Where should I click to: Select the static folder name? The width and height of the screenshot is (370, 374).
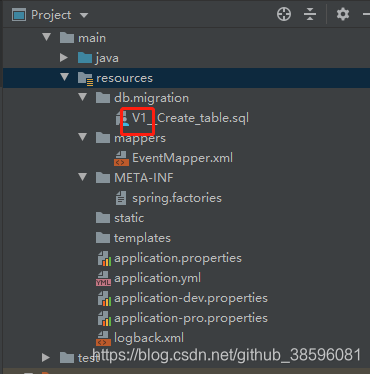[x=129, y=218]
